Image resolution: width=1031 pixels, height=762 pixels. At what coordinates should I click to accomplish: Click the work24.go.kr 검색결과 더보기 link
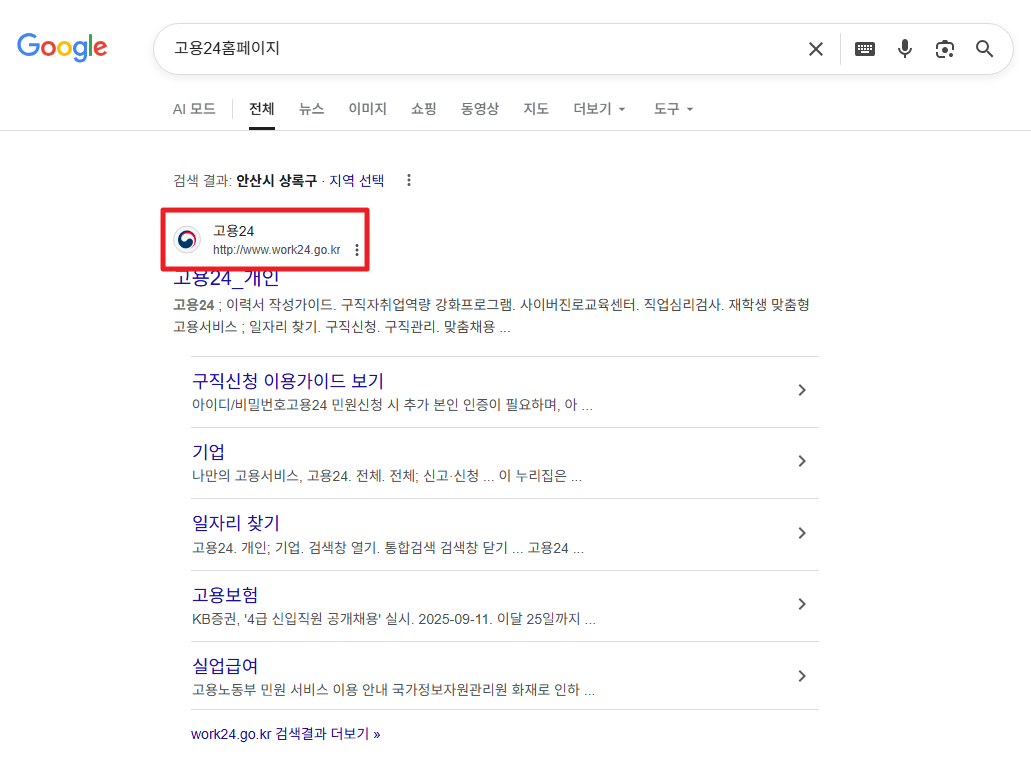coord(287,733)
